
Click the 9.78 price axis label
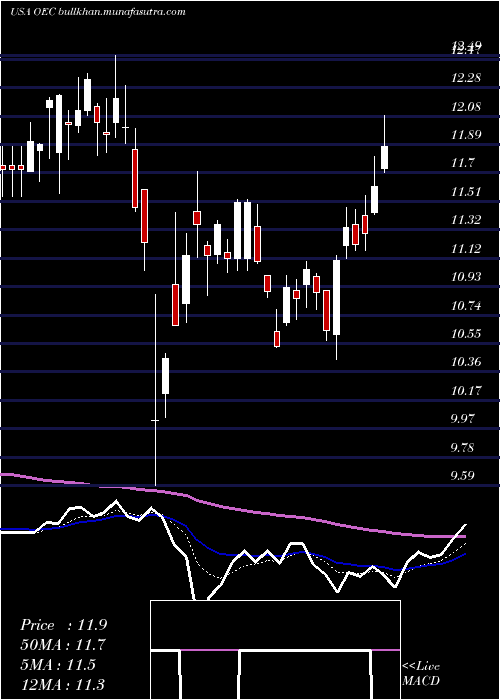point(462,447)
